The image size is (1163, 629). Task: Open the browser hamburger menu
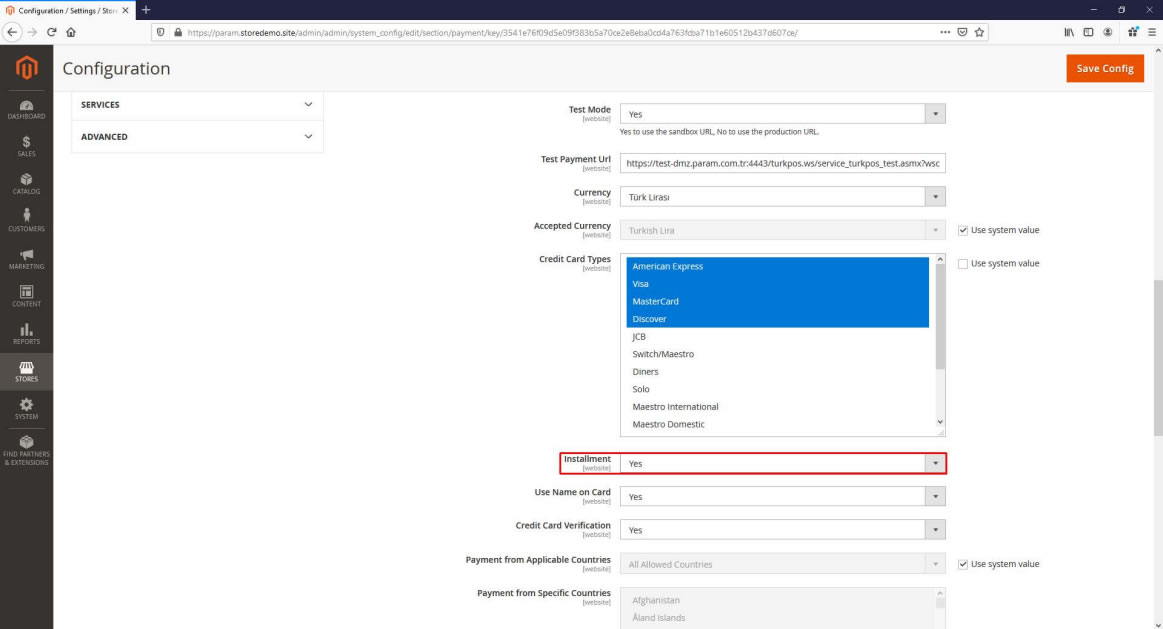(1152, 32)
